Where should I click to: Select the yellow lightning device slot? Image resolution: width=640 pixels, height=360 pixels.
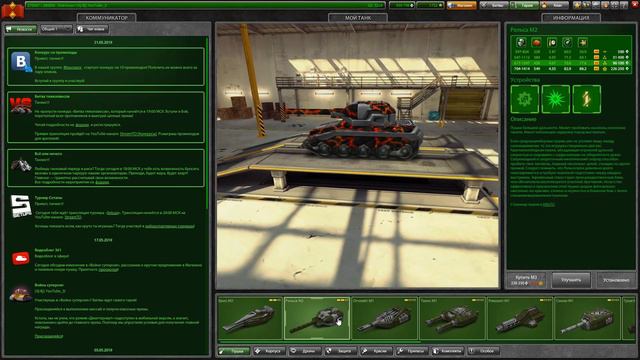click(x=587, y=99)
